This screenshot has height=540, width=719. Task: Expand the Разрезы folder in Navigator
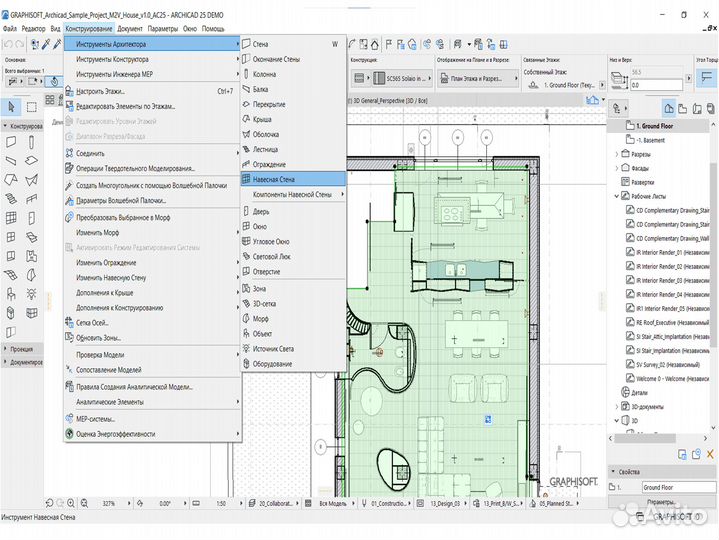pyautogui.click(x=616, y=154)
